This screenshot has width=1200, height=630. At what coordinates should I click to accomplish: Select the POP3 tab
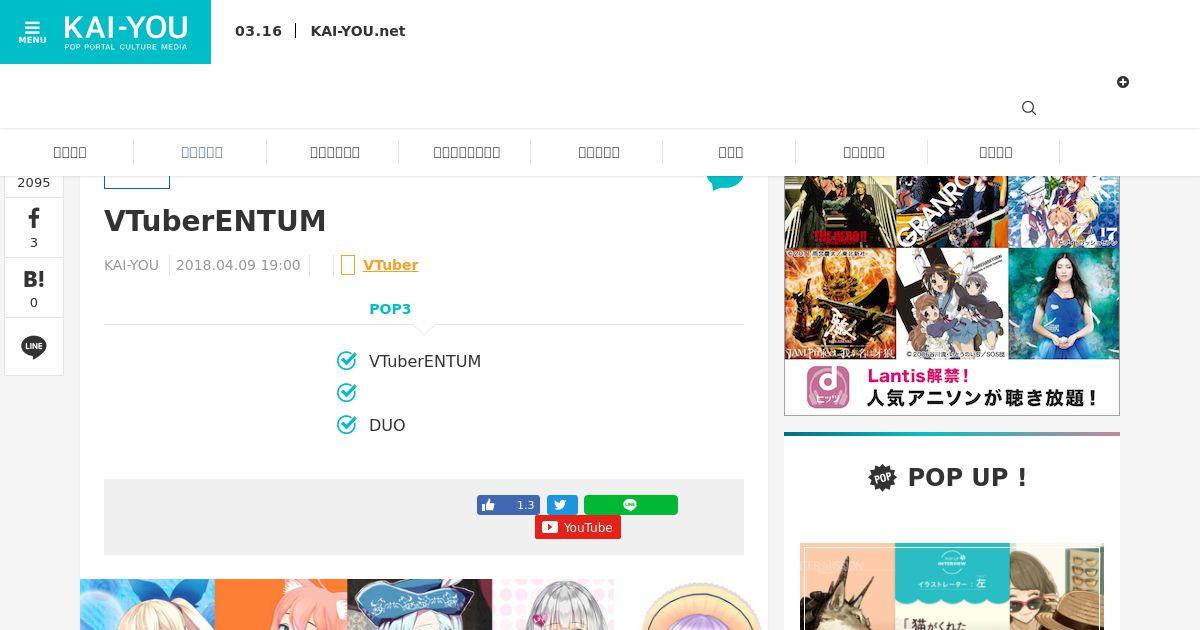click(x=390, y=309)
